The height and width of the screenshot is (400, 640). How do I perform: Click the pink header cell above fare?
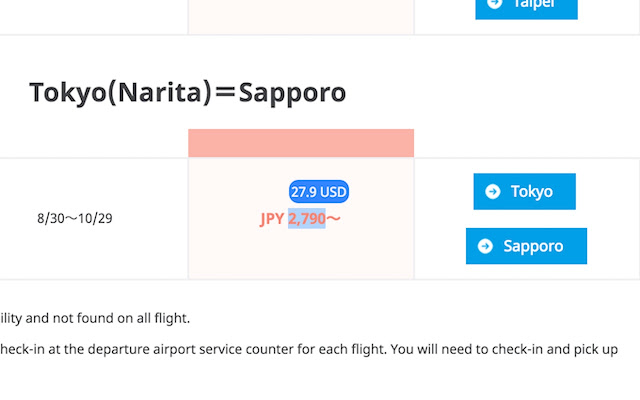[x=301, y=143]
